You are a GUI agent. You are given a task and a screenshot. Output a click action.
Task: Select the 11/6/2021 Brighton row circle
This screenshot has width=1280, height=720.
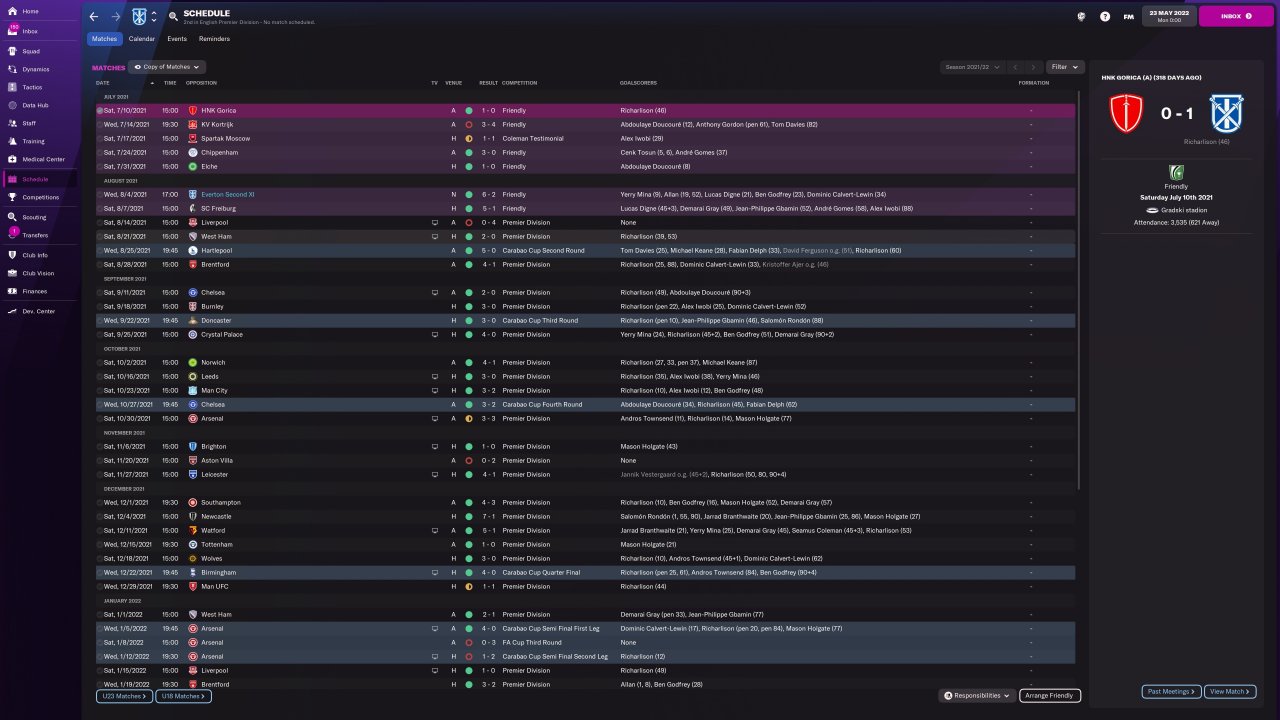click(100, 446)
